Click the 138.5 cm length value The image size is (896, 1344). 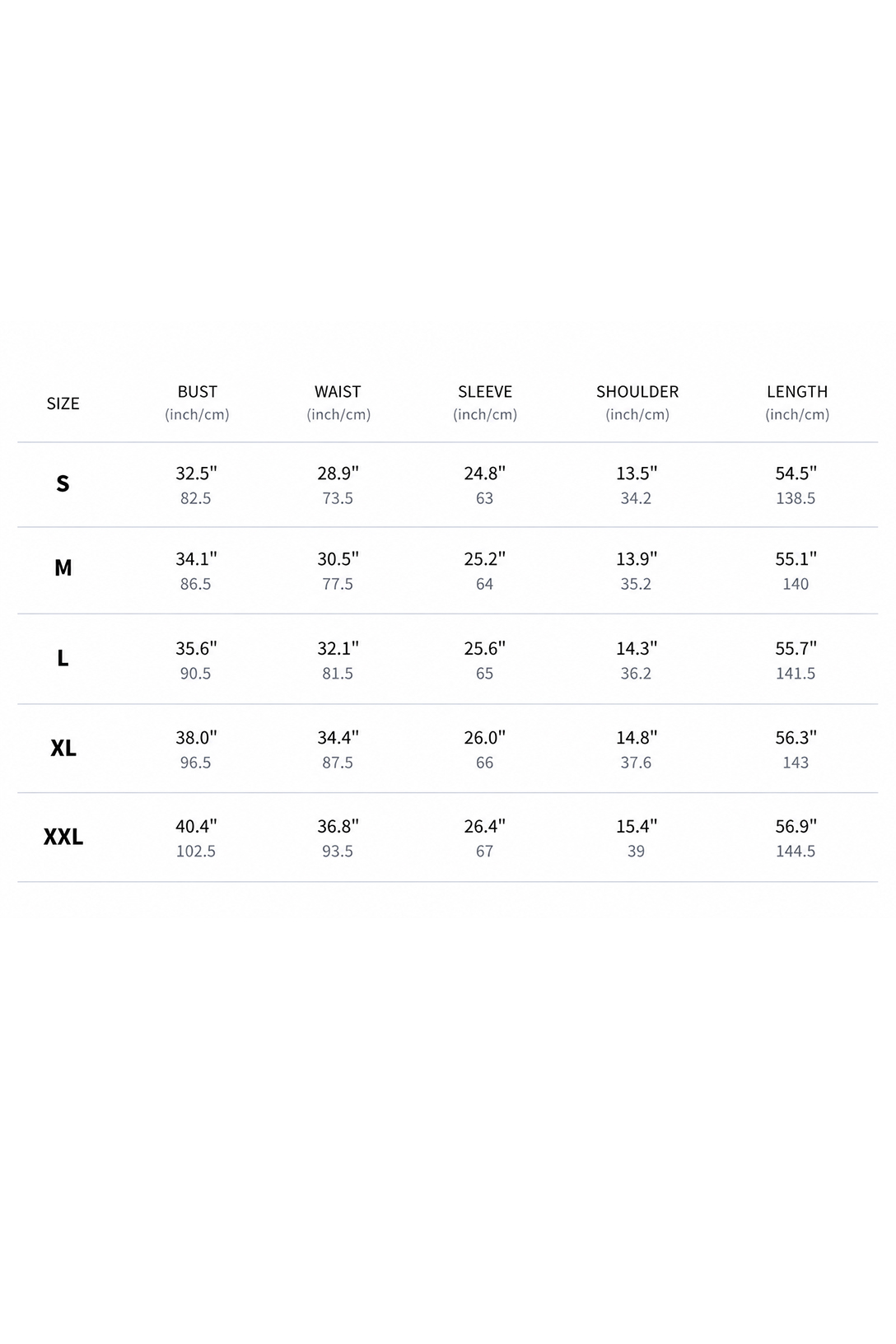tap(796, 498)
